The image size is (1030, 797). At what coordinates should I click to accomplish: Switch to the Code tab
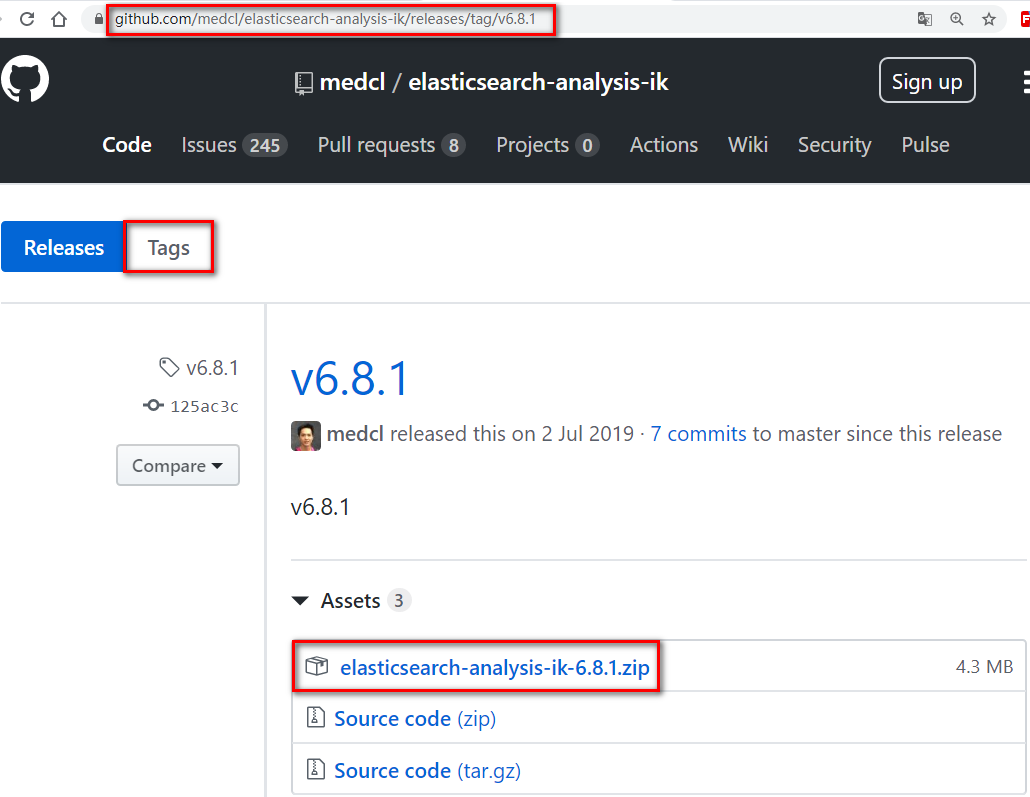(x=127, y=145)
